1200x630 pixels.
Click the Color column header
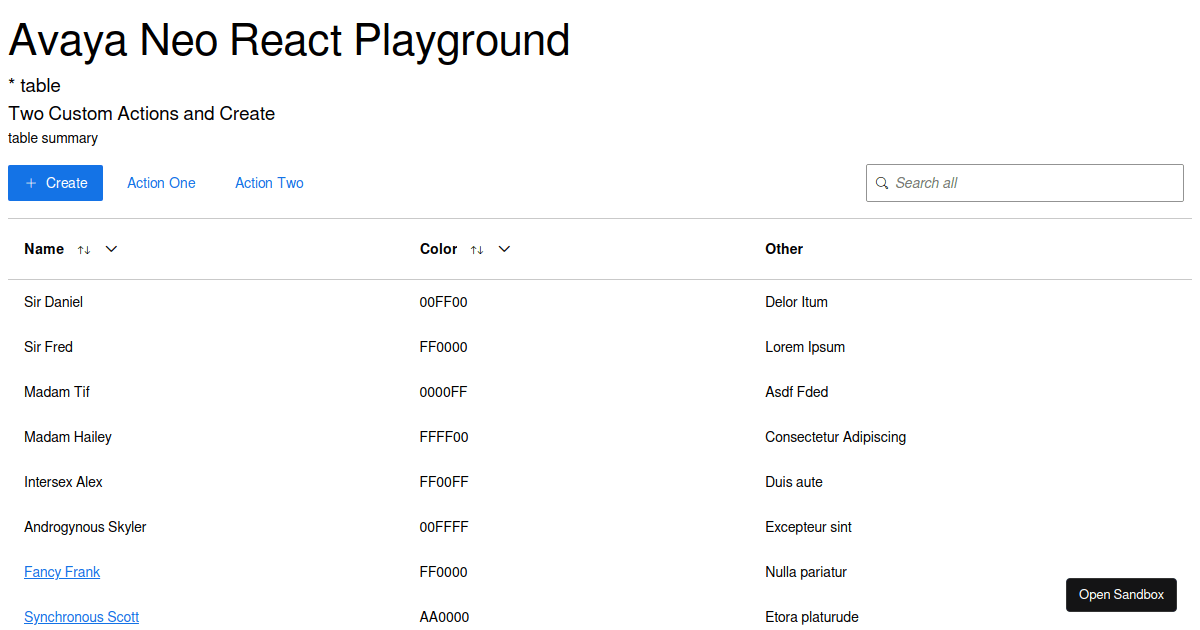pos(438,249)
